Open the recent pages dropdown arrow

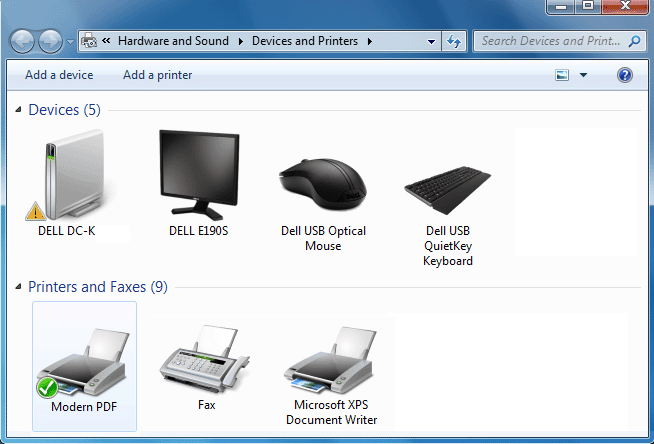[70, 42]
